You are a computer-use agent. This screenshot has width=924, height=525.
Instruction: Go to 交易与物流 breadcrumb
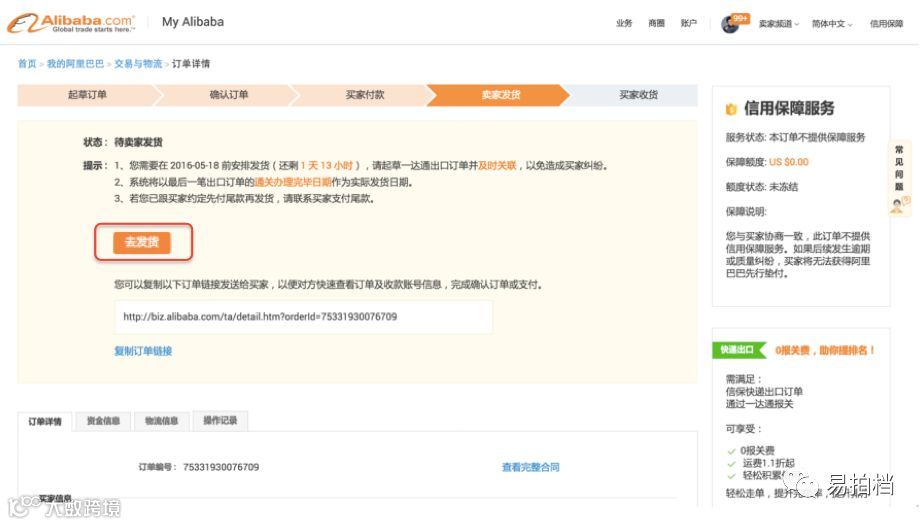coord(138,64)
